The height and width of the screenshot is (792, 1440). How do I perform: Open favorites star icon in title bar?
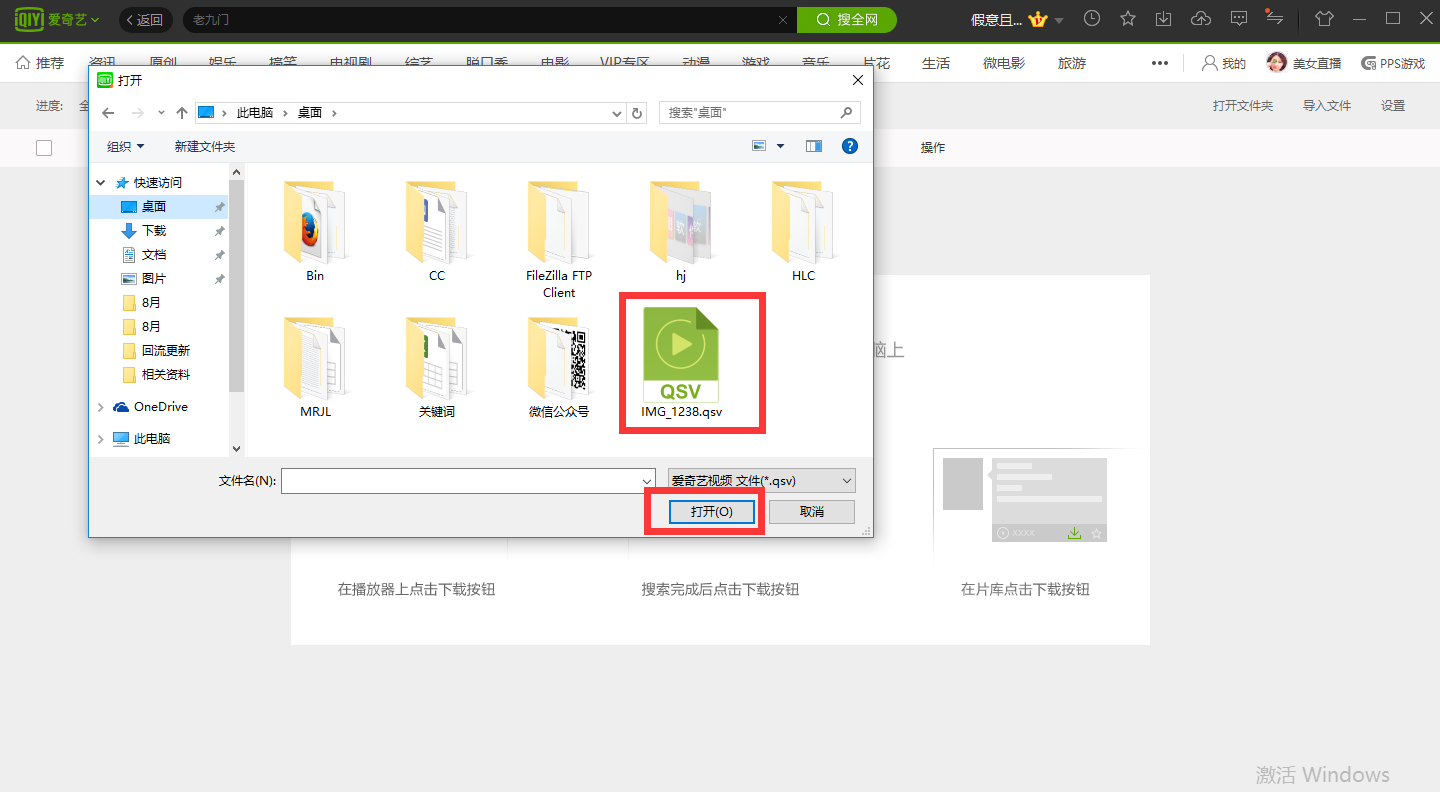pos(1128,19)
